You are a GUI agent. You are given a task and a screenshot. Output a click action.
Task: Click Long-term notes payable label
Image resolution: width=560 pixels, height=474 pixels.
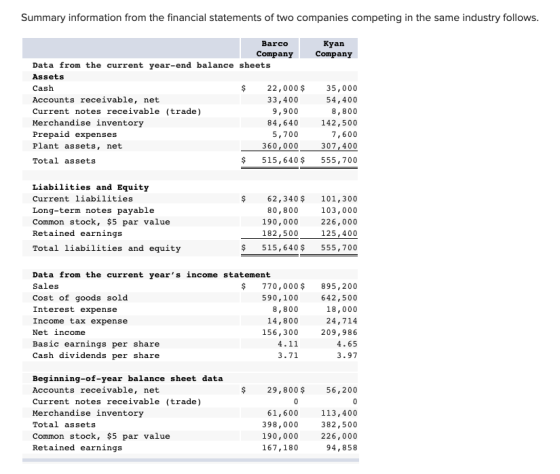click(x=93, y=210)
